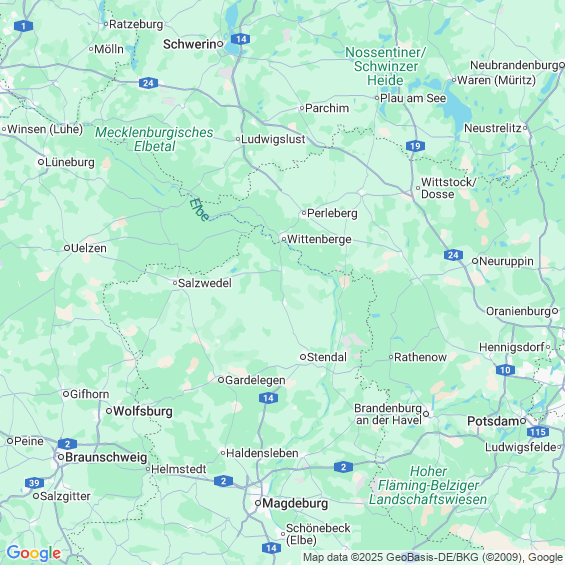Click the A24 shield near Neuruppin
The height and width of the screenshot is (565, 565).
453,255
